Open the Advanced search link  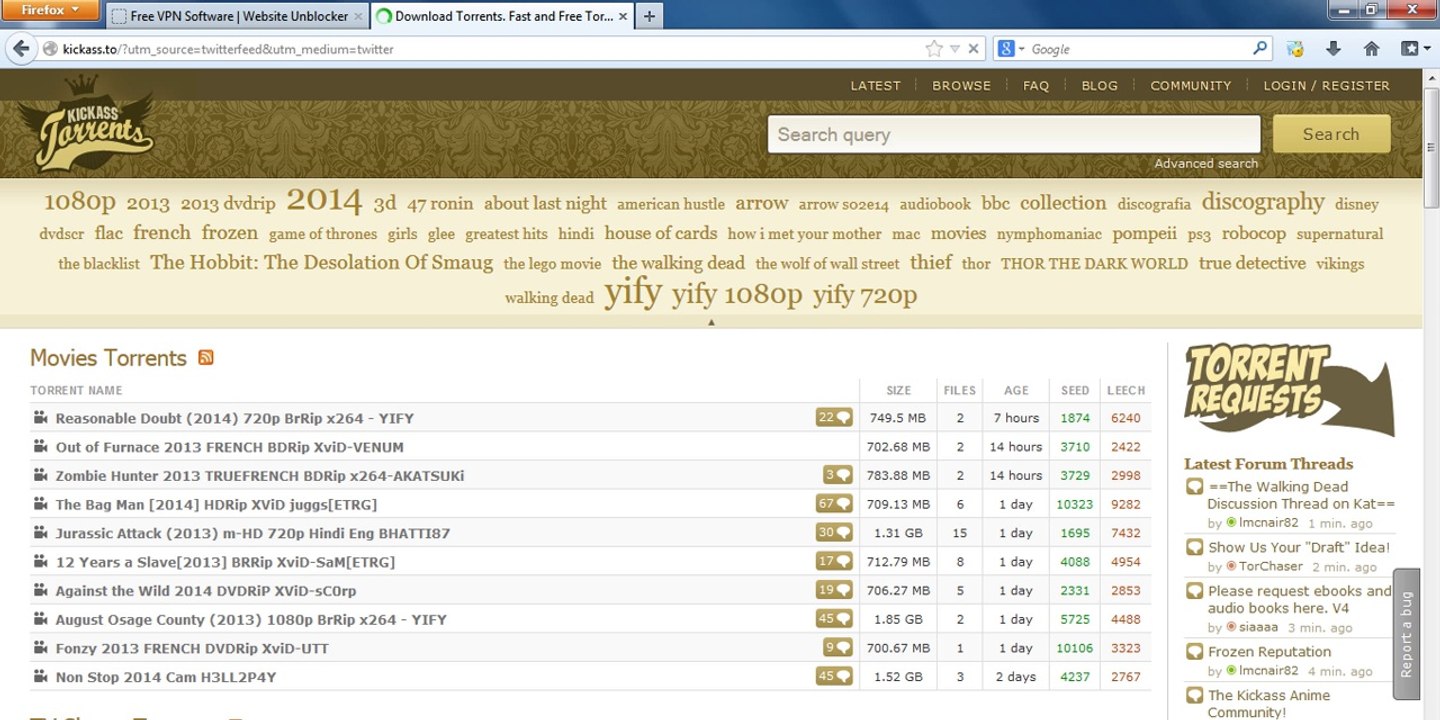coord(1206,163)
